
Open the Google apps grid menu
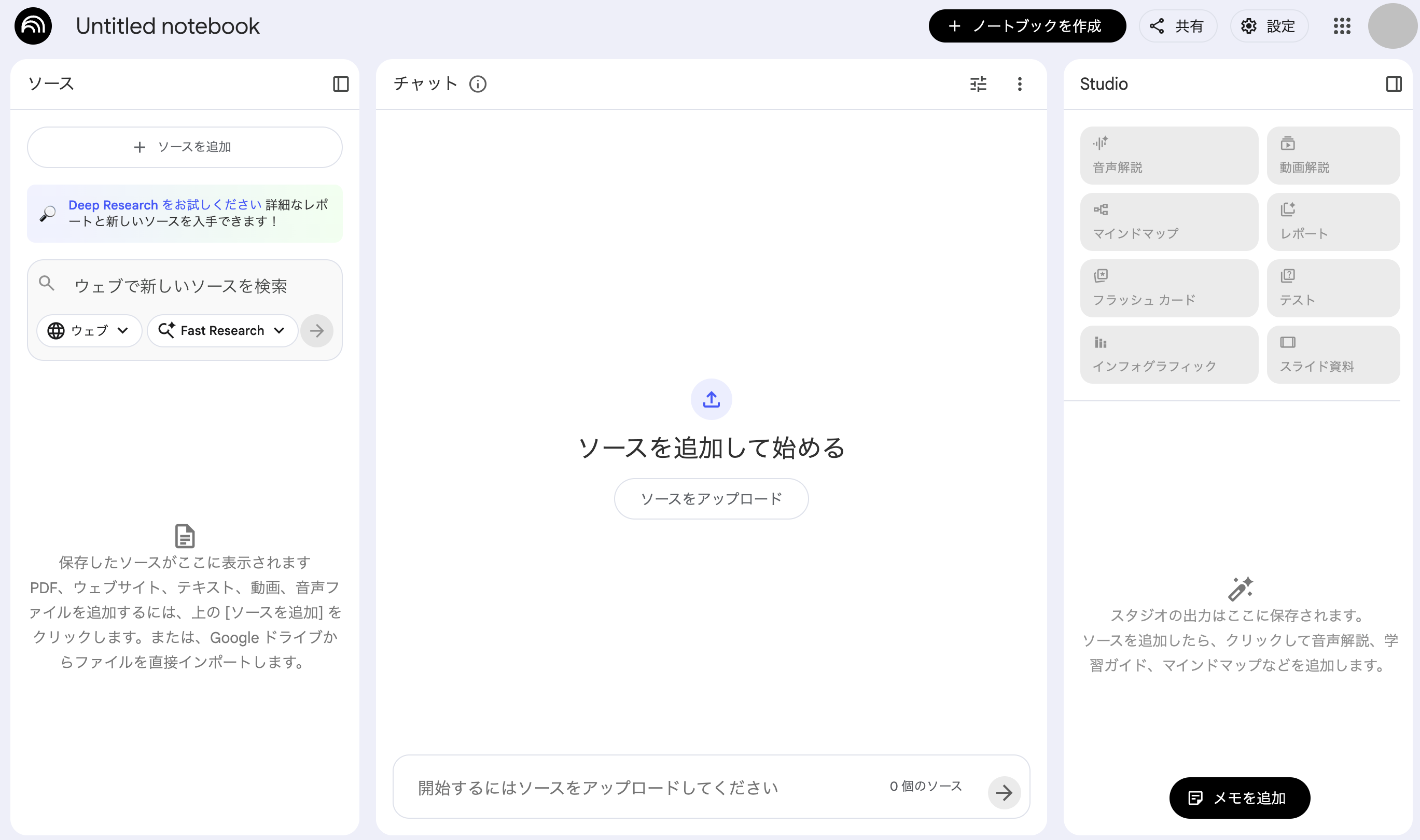tap(1341, 25)
